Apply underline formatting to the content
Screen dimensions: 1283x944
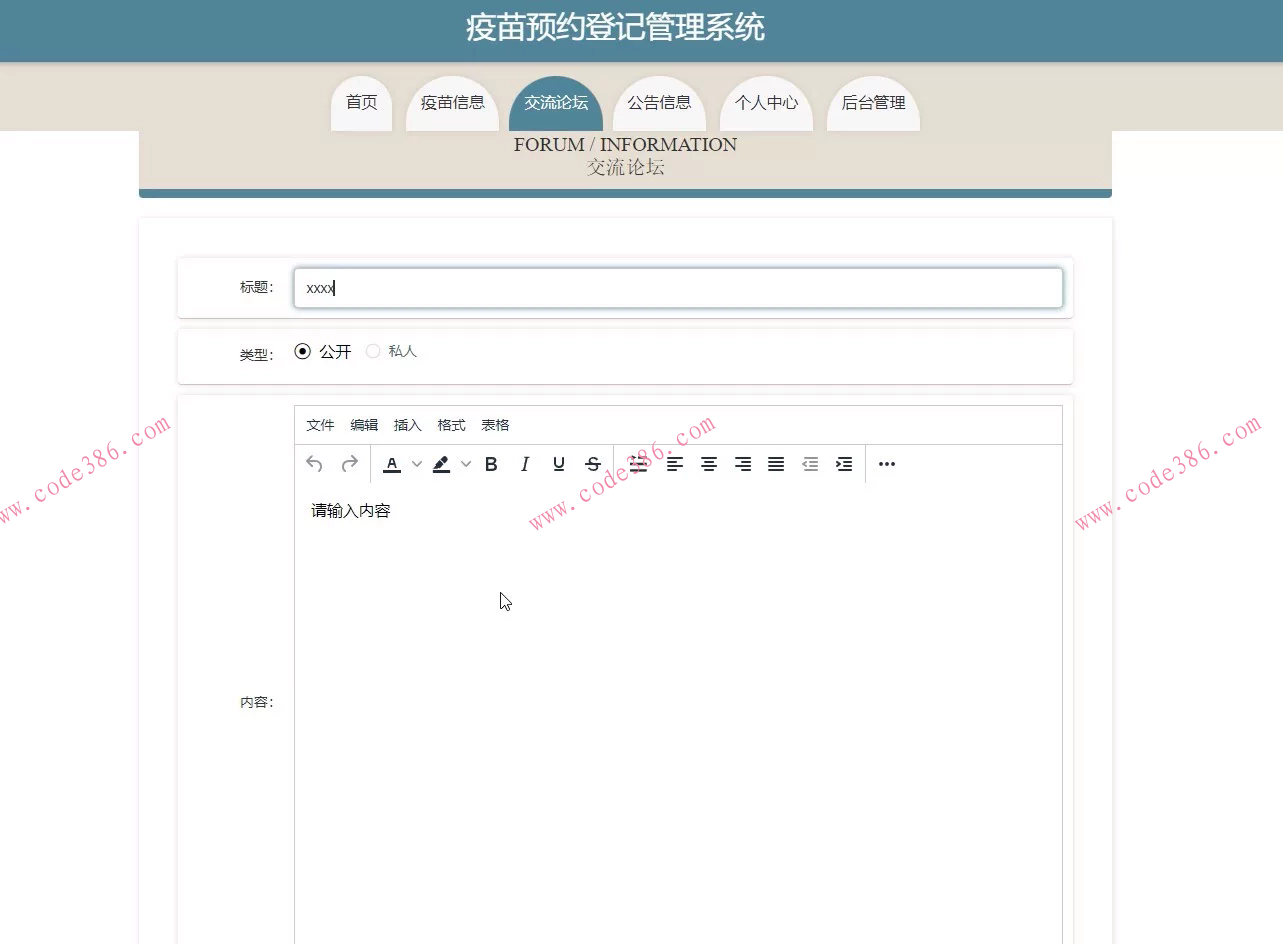coord(559,463)
